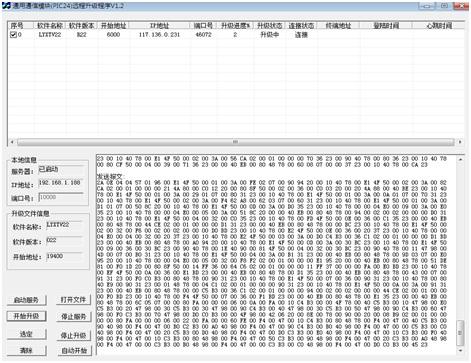Click the vertical scrollbar thumb of the log pane

460,333
